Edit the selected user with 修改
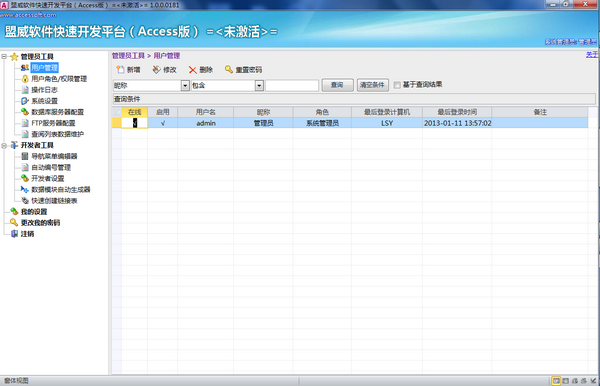The height and width of the screenshot is (386, 600). [165, 70]
